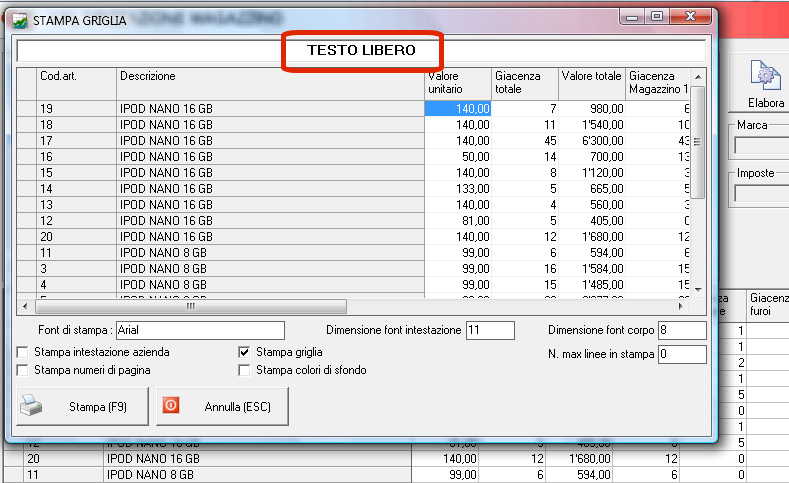Click the Dimensione font corpo field
The width and height of the screenshot is (789, 483).
point(682,330)
